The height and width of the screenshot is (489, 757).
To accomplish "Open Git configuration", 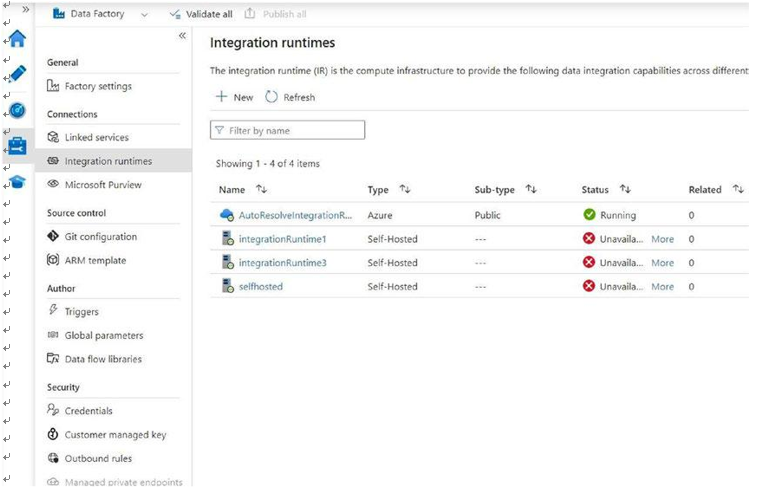I will point(100,237).
